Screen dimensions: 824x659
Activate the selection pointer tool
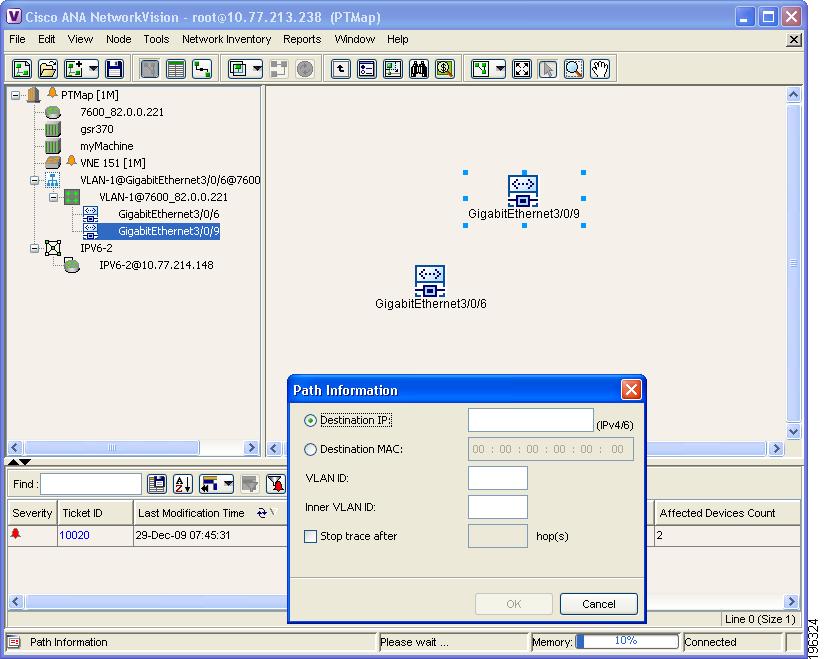coord(548,69)
